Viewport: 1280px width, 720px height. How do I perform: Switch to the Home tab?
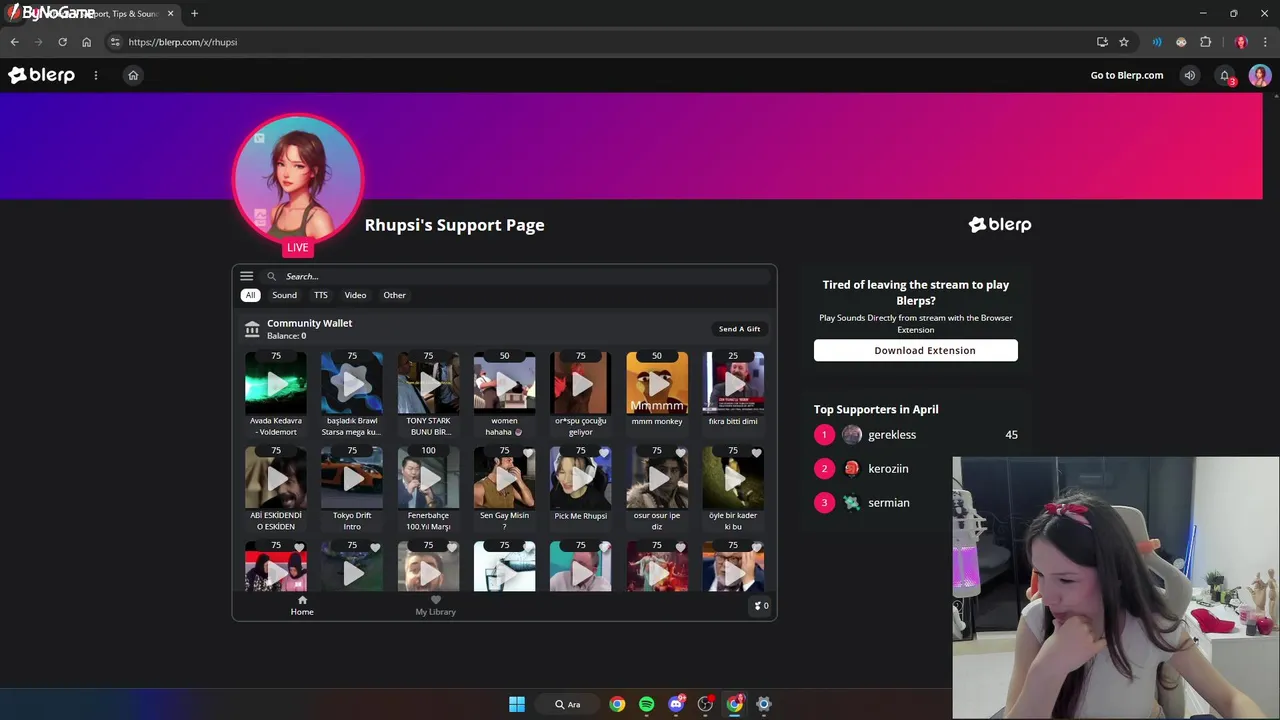pyautogui.click(x=302, y=606)
